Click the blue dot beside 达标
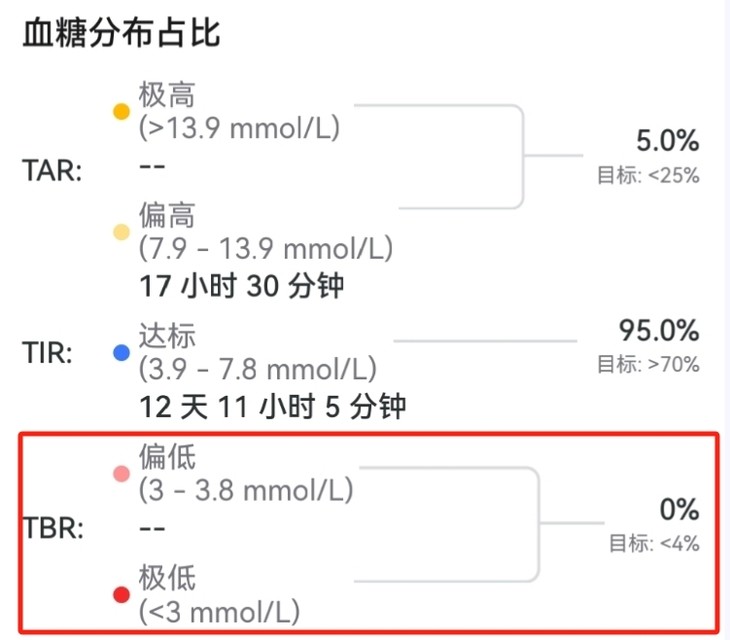Image resolution: width=730 pixels, height=640 pixels. coord(121,352)
